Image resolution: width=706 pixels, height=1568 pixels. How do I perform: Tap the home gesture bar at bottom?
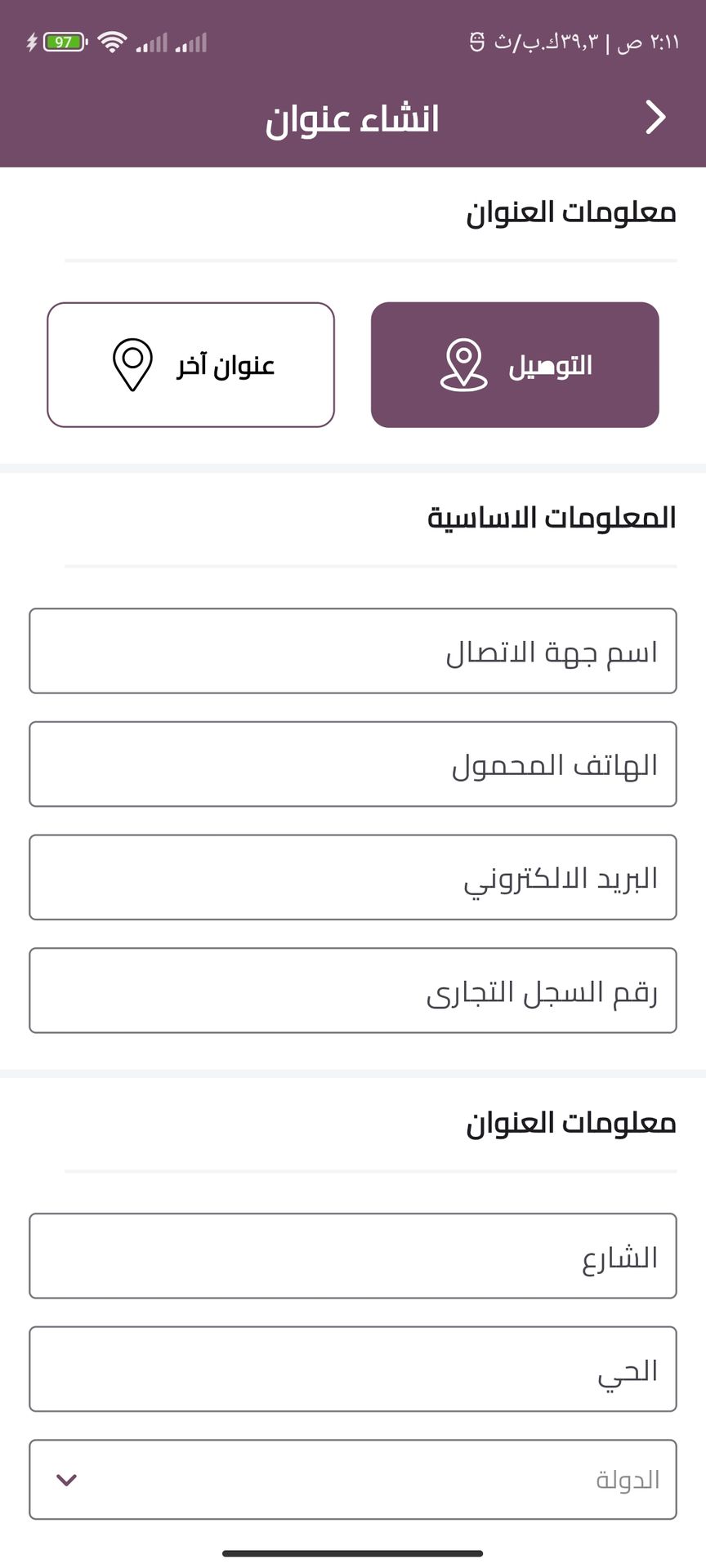pos(353,1553)
